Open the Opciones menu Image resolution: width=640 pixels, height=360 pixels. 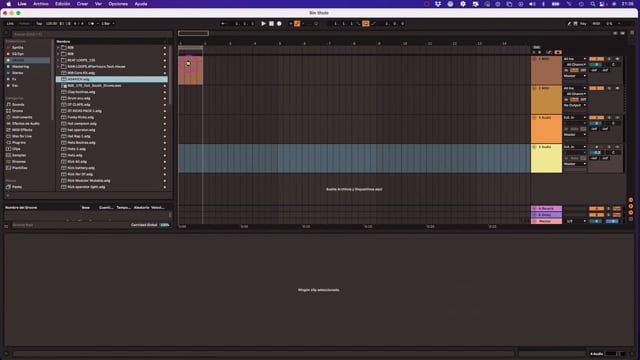click(x=118, y=4)
